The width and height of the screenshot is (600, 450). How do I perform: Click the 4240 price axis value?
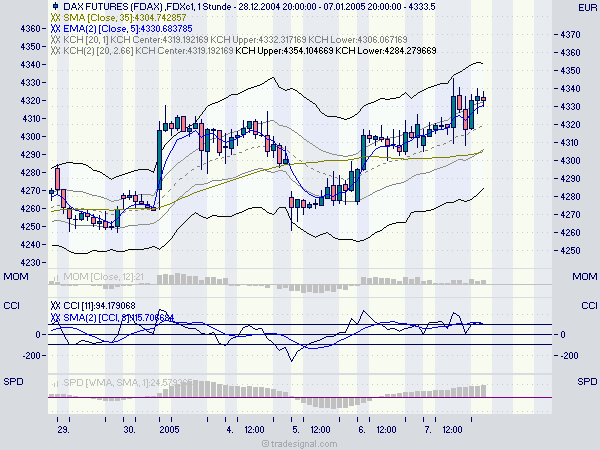(30, 245)
